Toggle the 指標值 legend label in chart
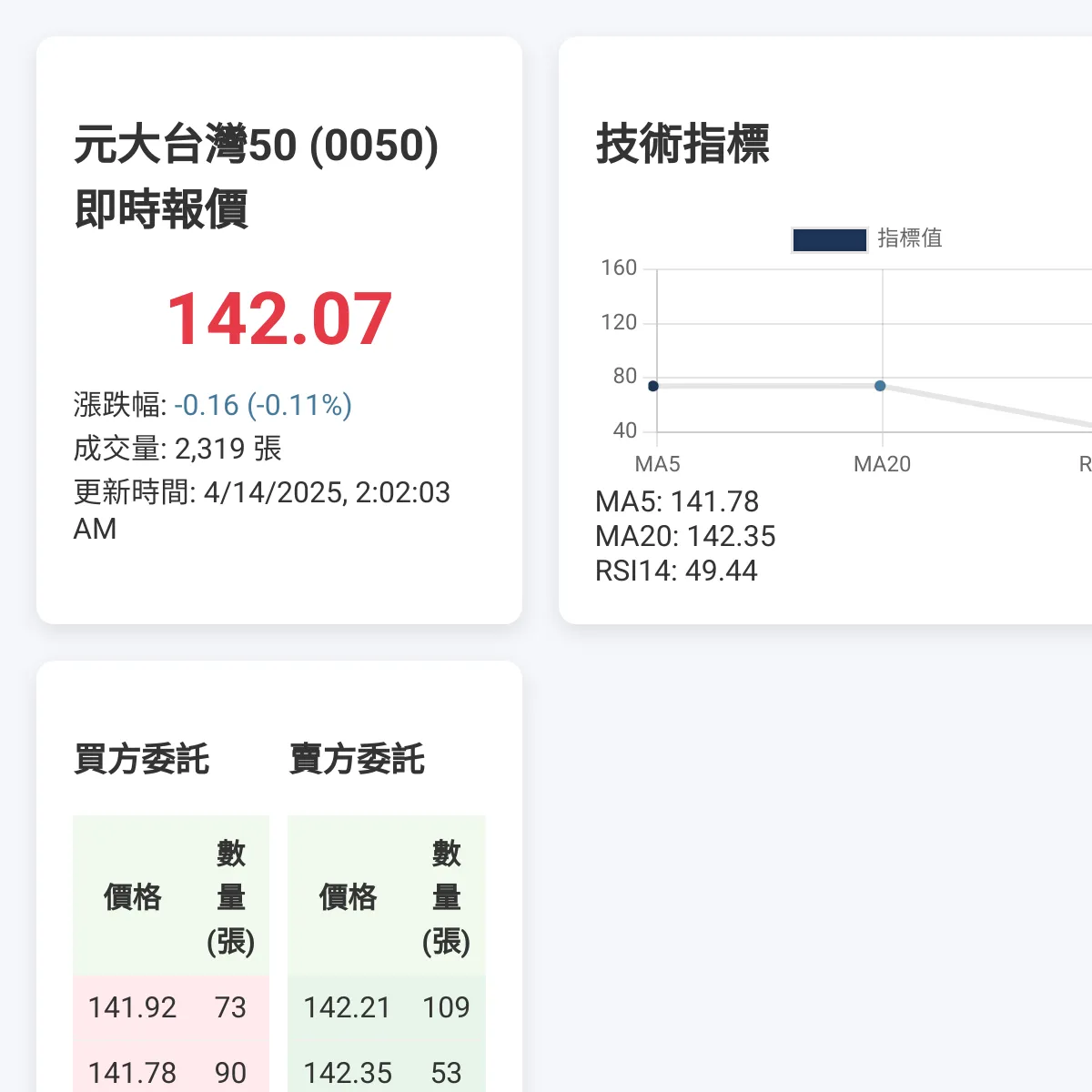 (909, 238)
